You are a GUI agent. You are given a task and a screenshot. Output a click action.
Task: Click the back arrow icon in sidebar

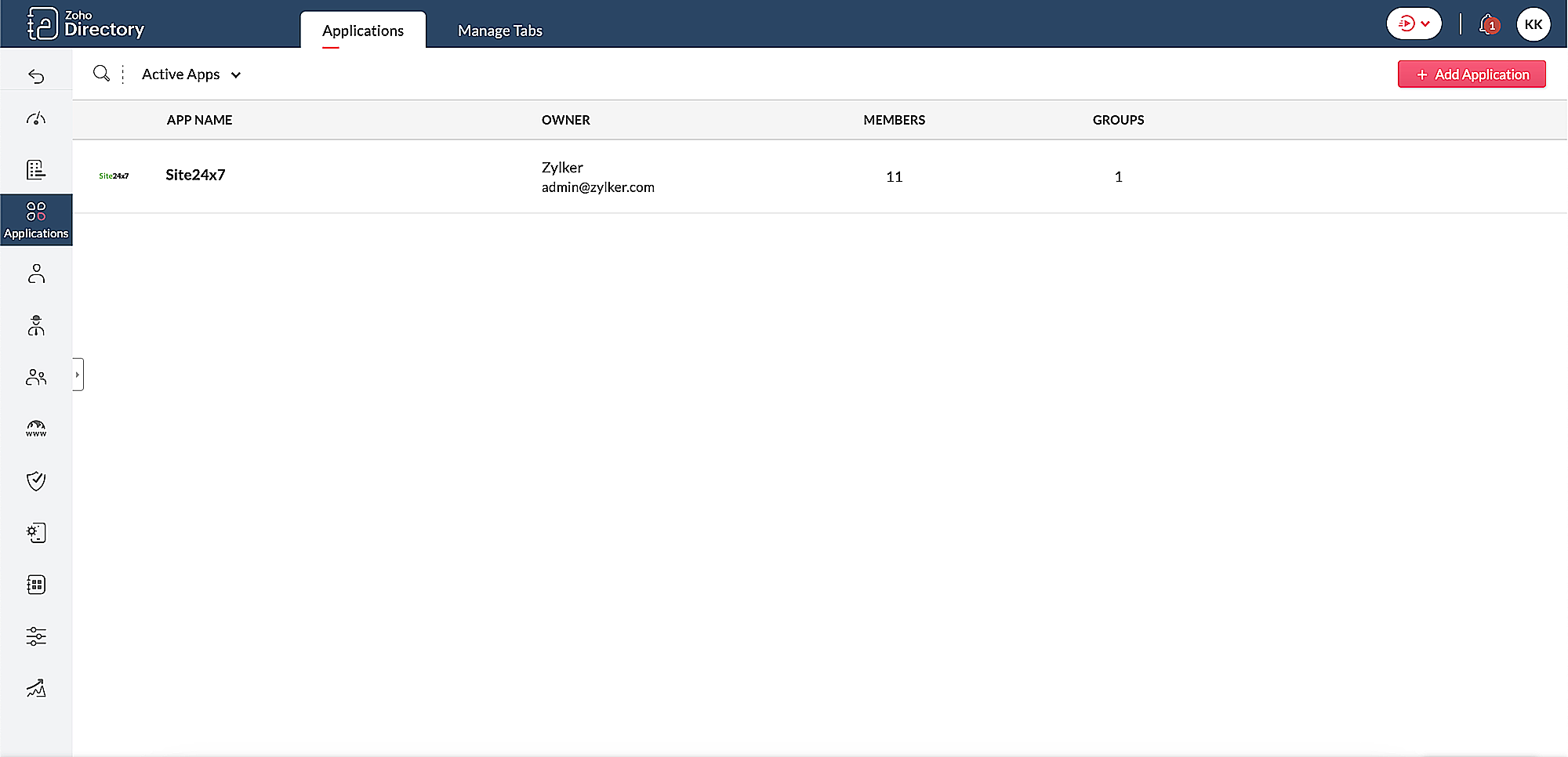point(36,76)
